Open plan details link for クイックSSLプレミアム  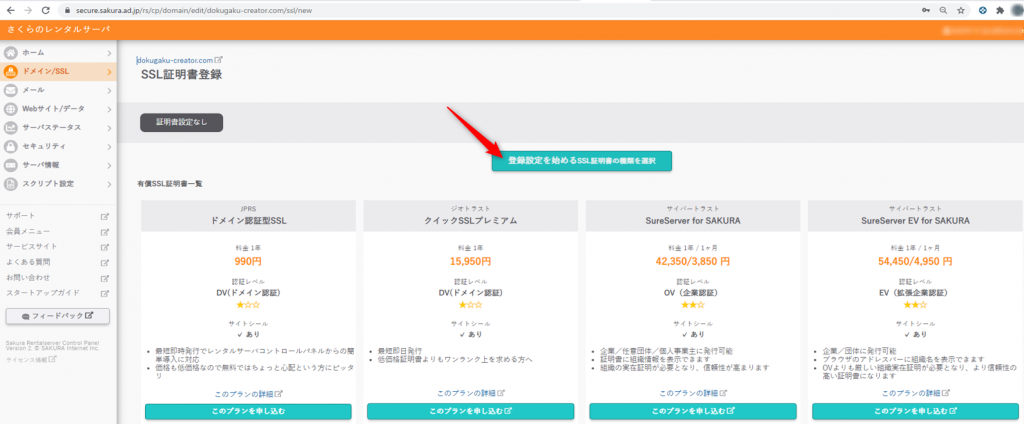click(x=470, y=393)
